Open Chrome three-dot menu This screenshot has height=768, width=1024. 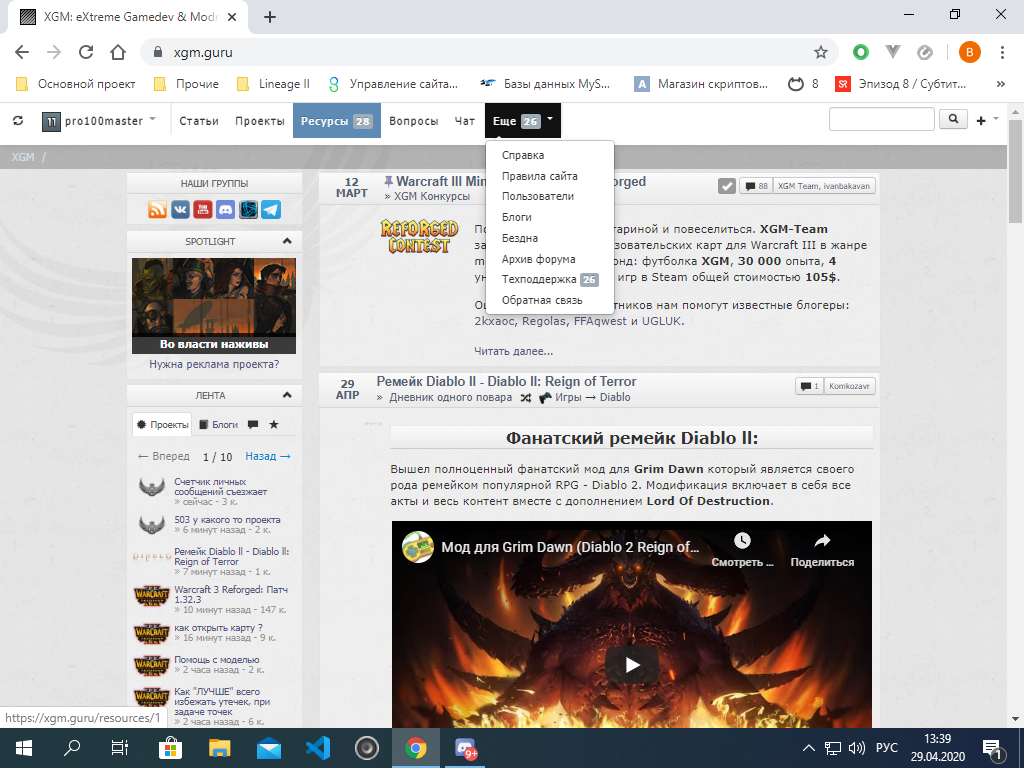click(1002, 52)
